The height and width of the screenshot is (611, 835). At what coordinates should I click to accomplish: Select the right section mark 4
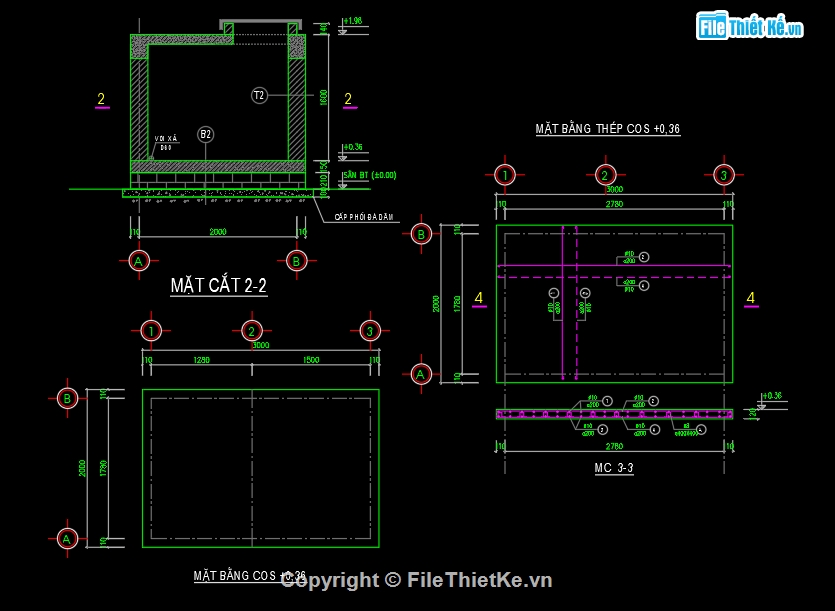[x=751, y=298]
